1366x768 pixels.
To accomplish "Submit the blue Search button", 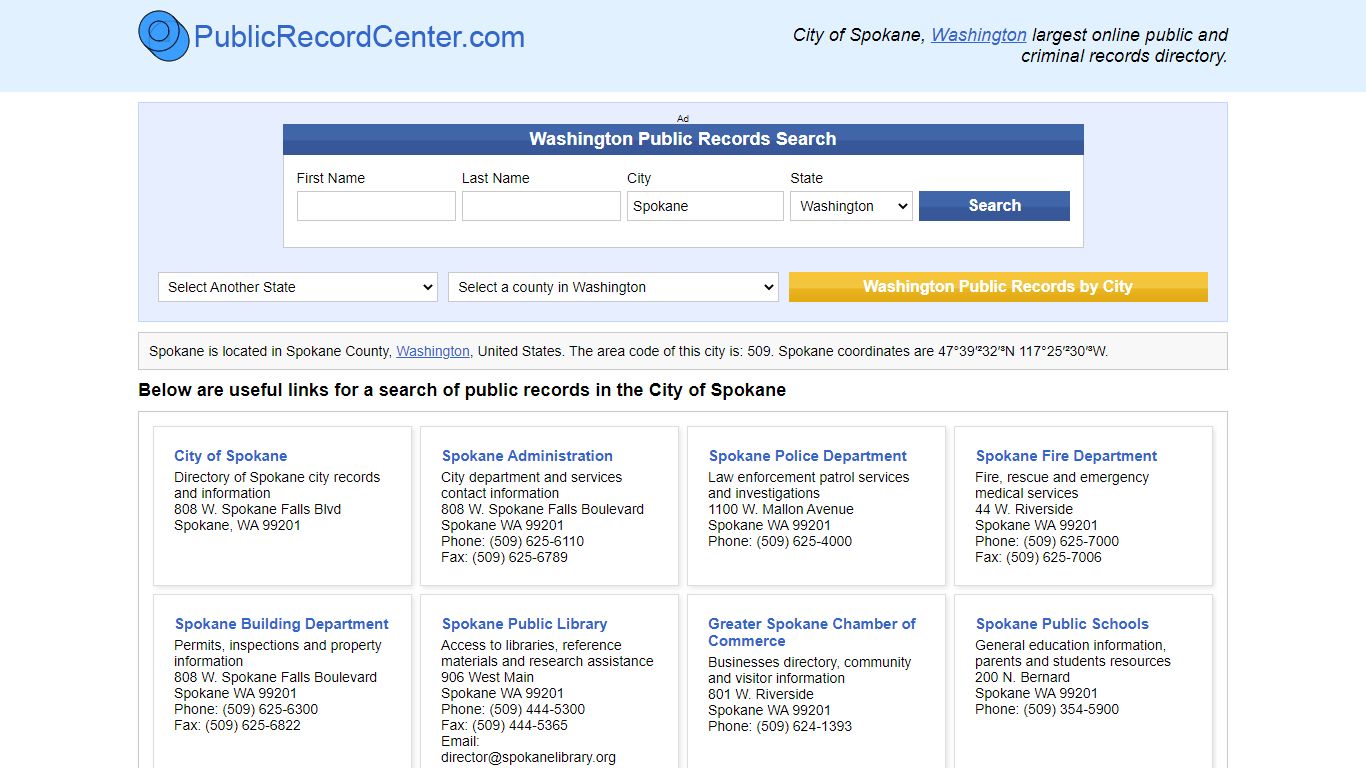I will tap(994, 206).
